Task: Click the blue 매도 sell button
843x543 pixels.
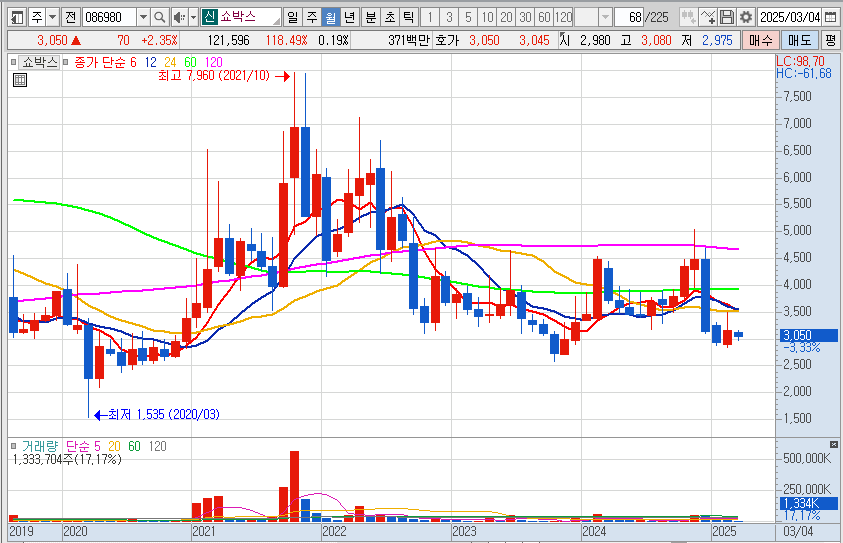Action: [x=799, y=40]
